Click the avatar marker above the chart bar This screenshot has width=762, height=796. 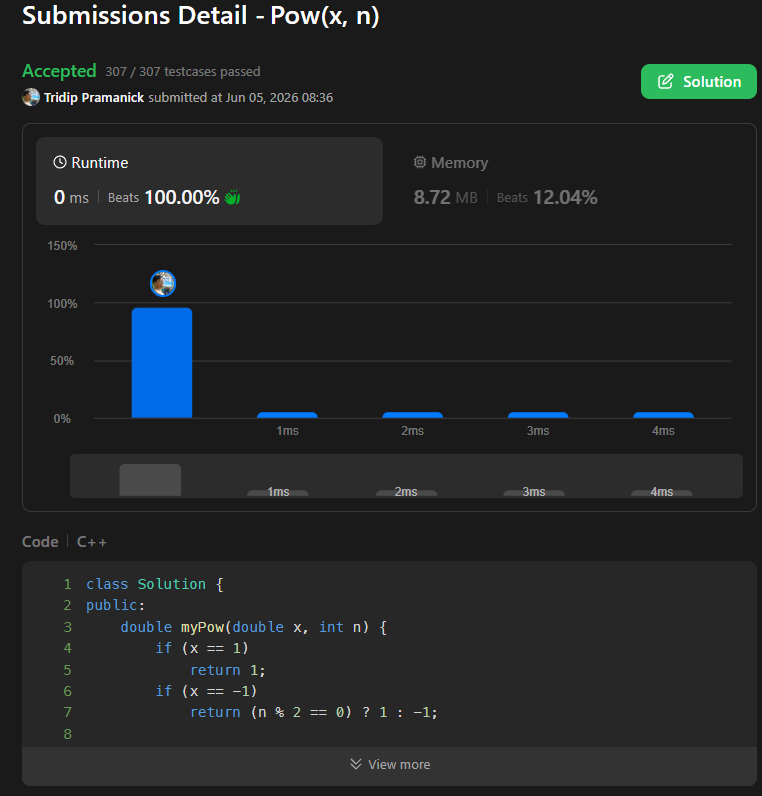[163, 283]
